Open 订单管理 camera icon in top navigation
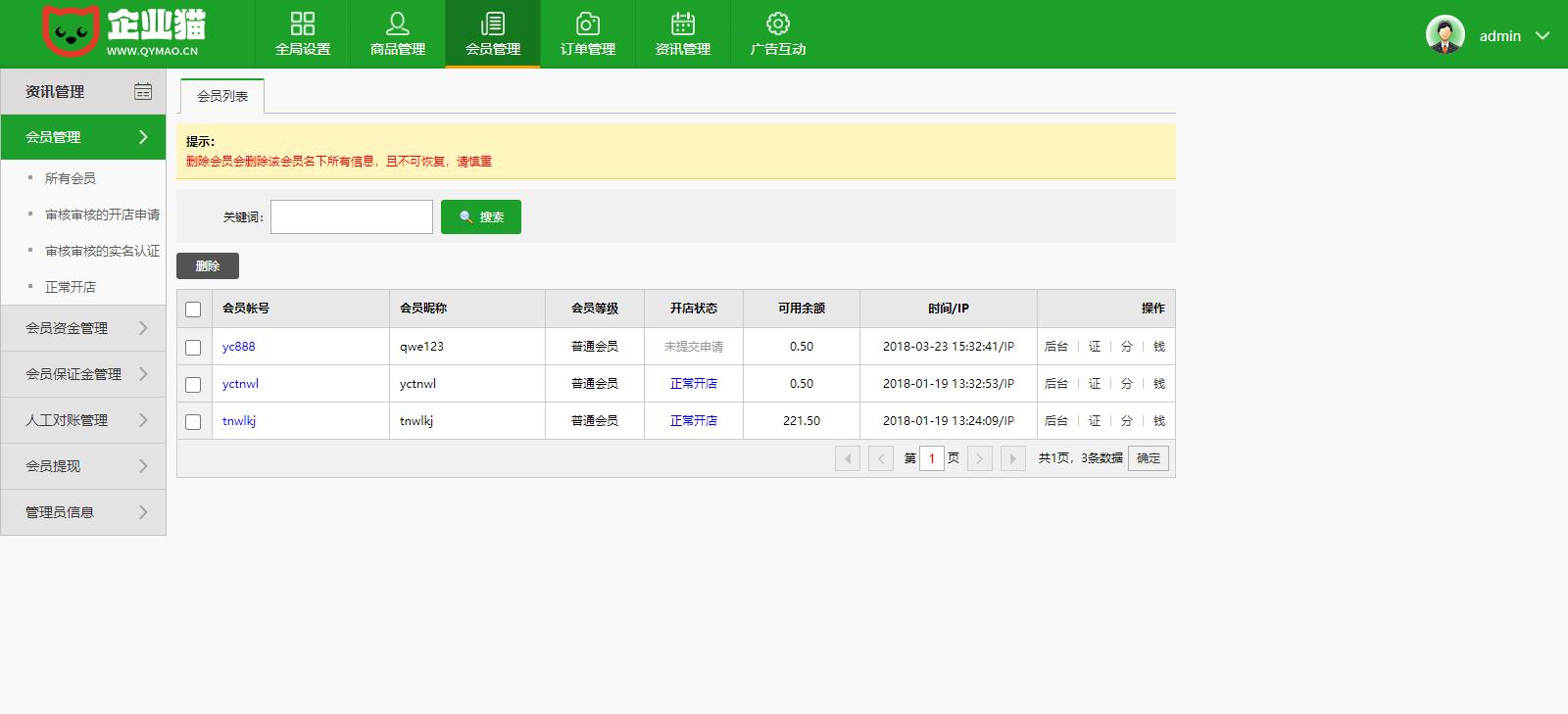Image resolution: width=1568 pixels, height=714 pixels. click(x=588, y=24)
